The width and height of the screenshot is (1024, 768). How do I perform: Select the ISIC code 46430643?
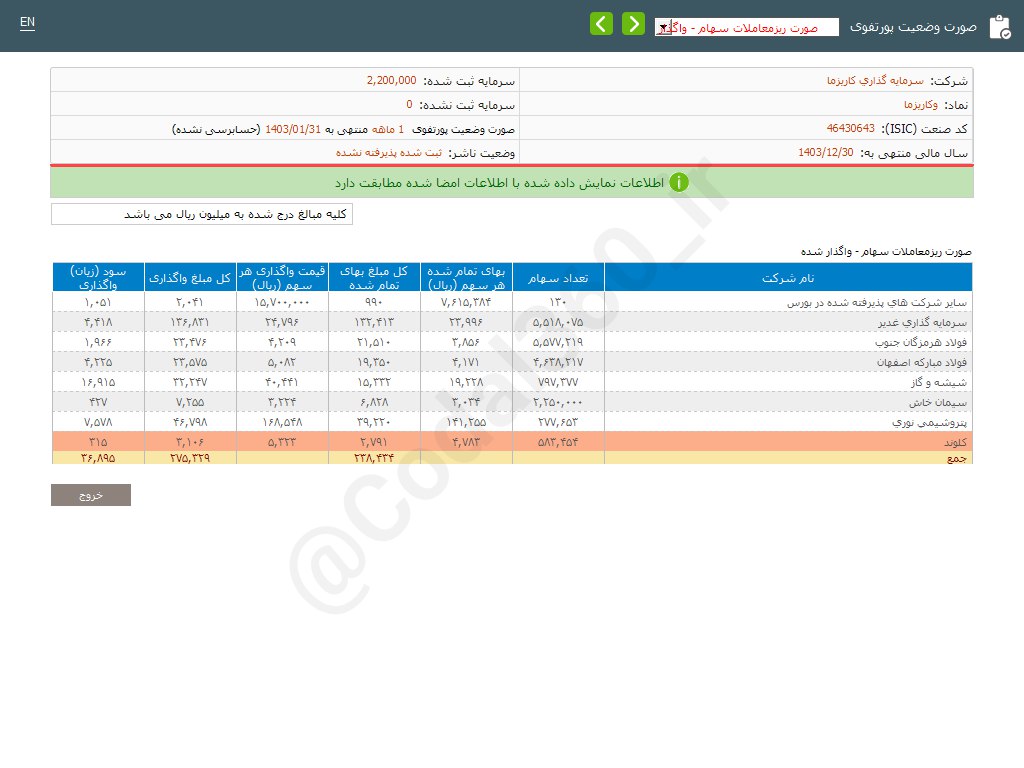[x=850, y=129]
